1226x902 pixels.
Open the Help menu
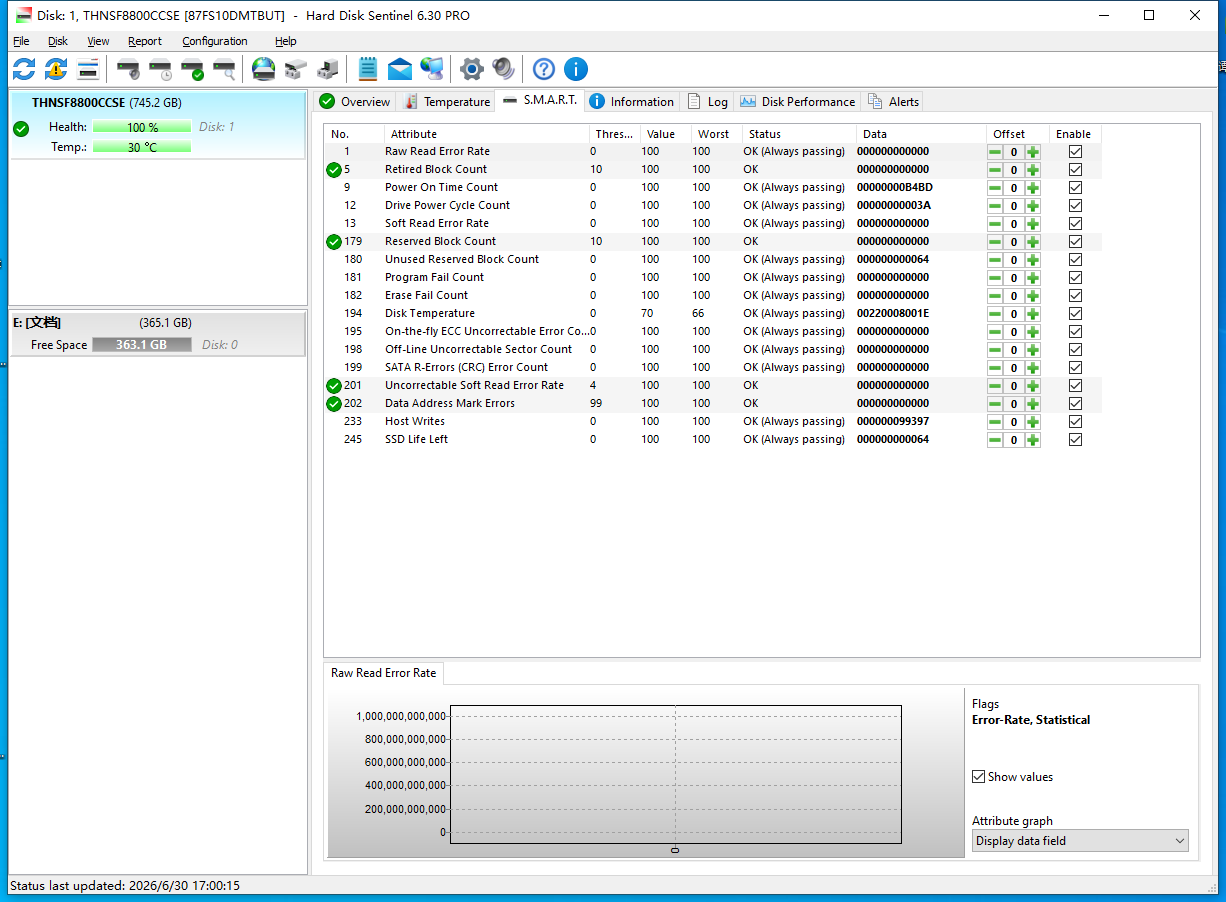(x=286, y=41)
